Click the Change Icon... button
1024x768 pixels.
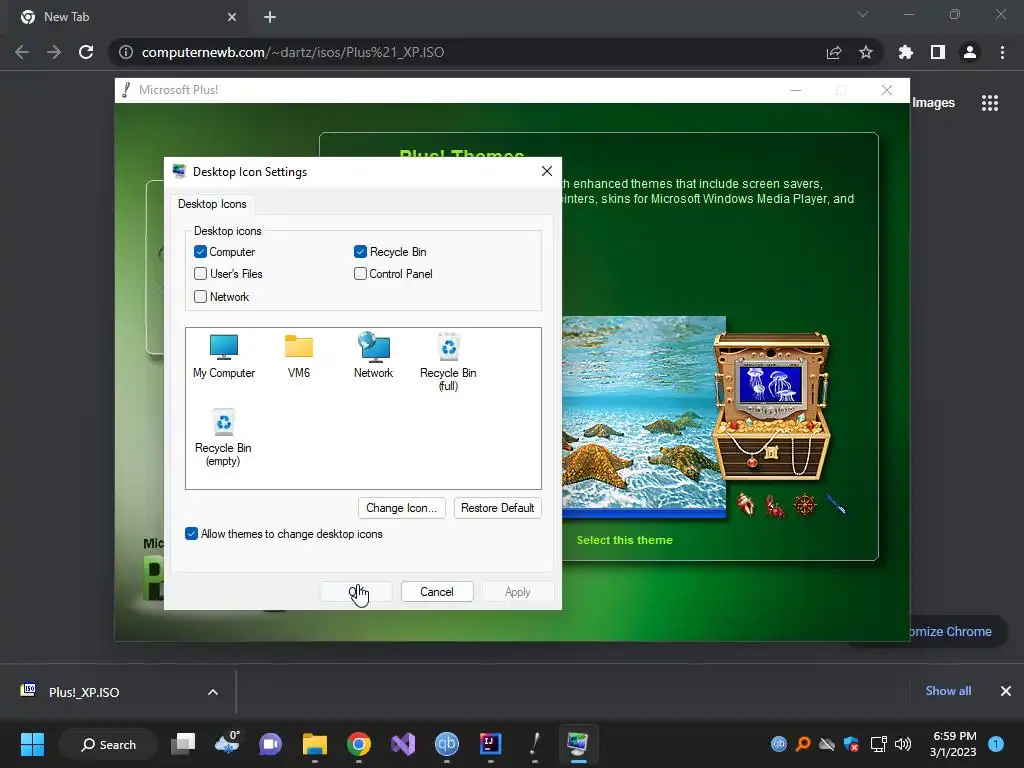tap(402, 507)
